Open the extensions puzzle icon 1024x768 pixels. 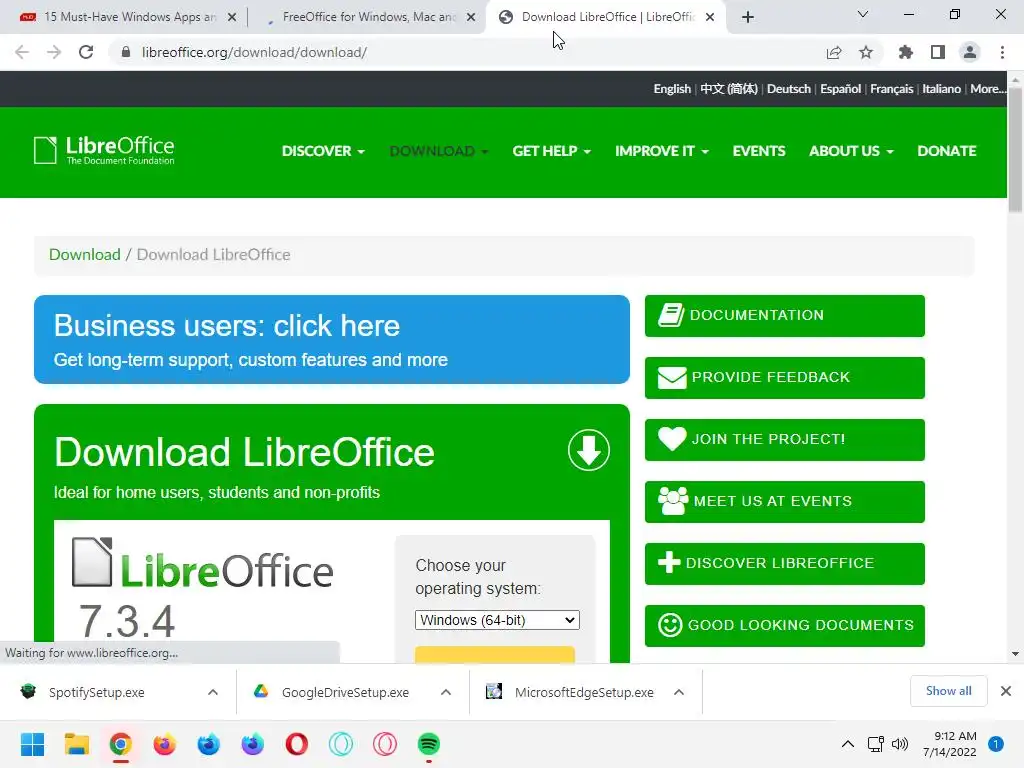(x=906, y=52)
